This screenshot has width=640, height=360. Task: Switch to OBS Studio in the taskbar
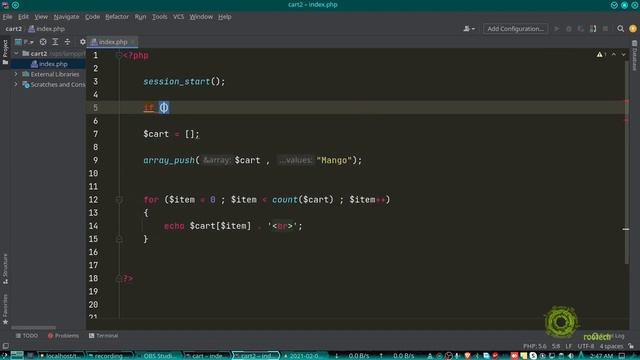coord(158,356)
